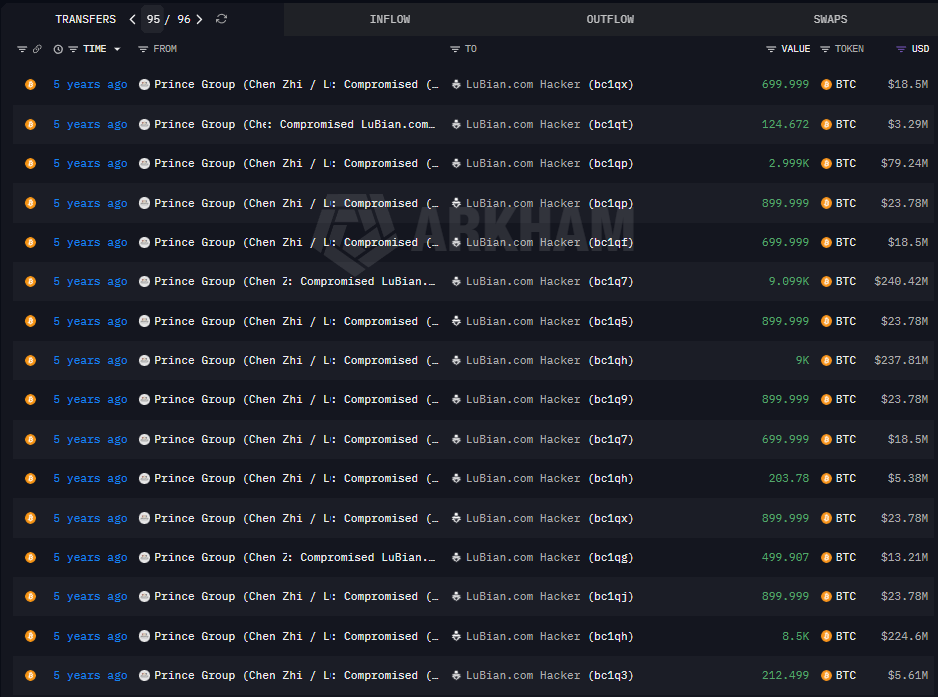Open filter icon beside chain link
The image size is (938, 697).
[x=22, y=49]
